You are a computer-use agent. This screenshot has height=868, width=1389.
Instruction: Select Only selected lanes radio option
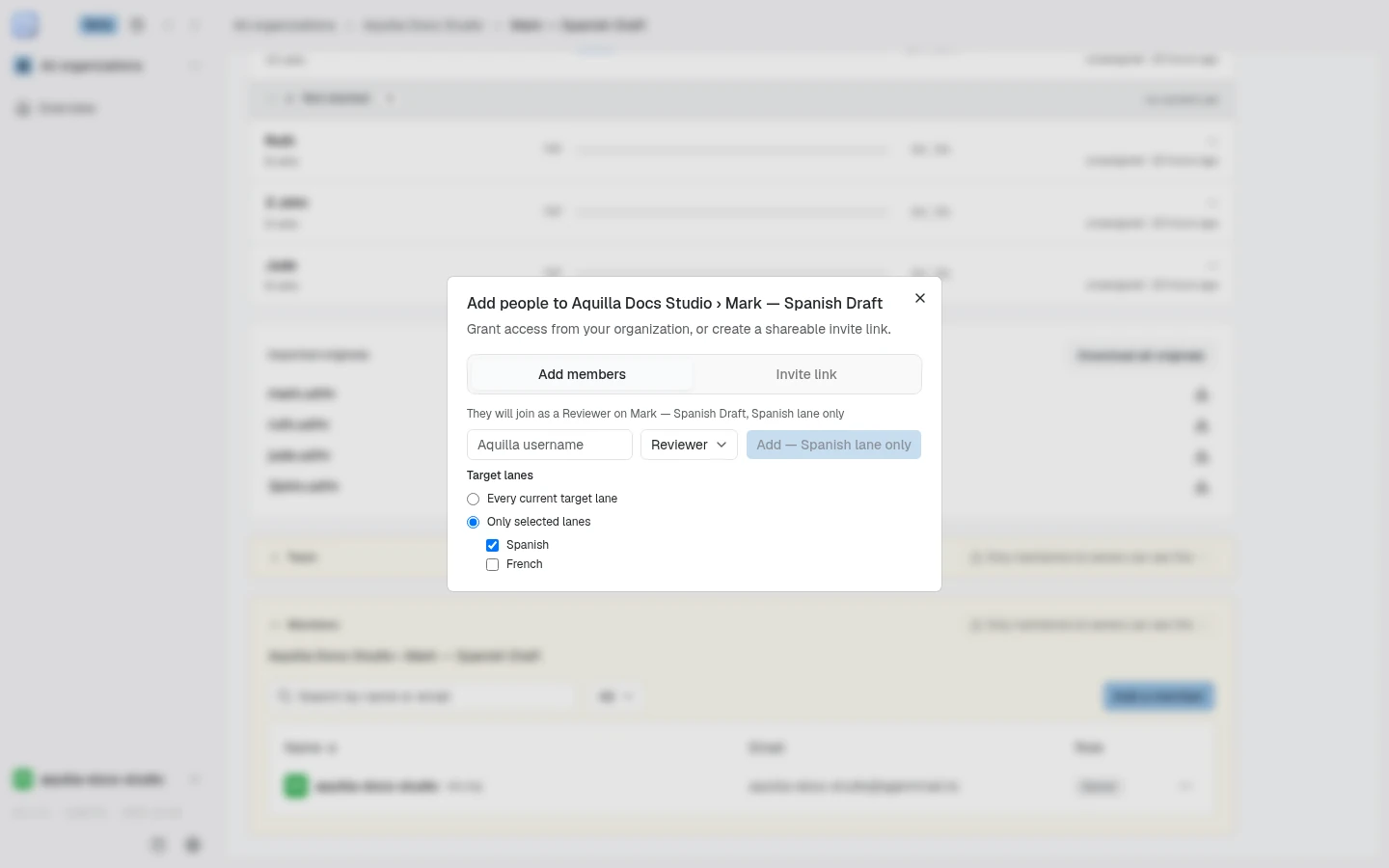[474, 523]
